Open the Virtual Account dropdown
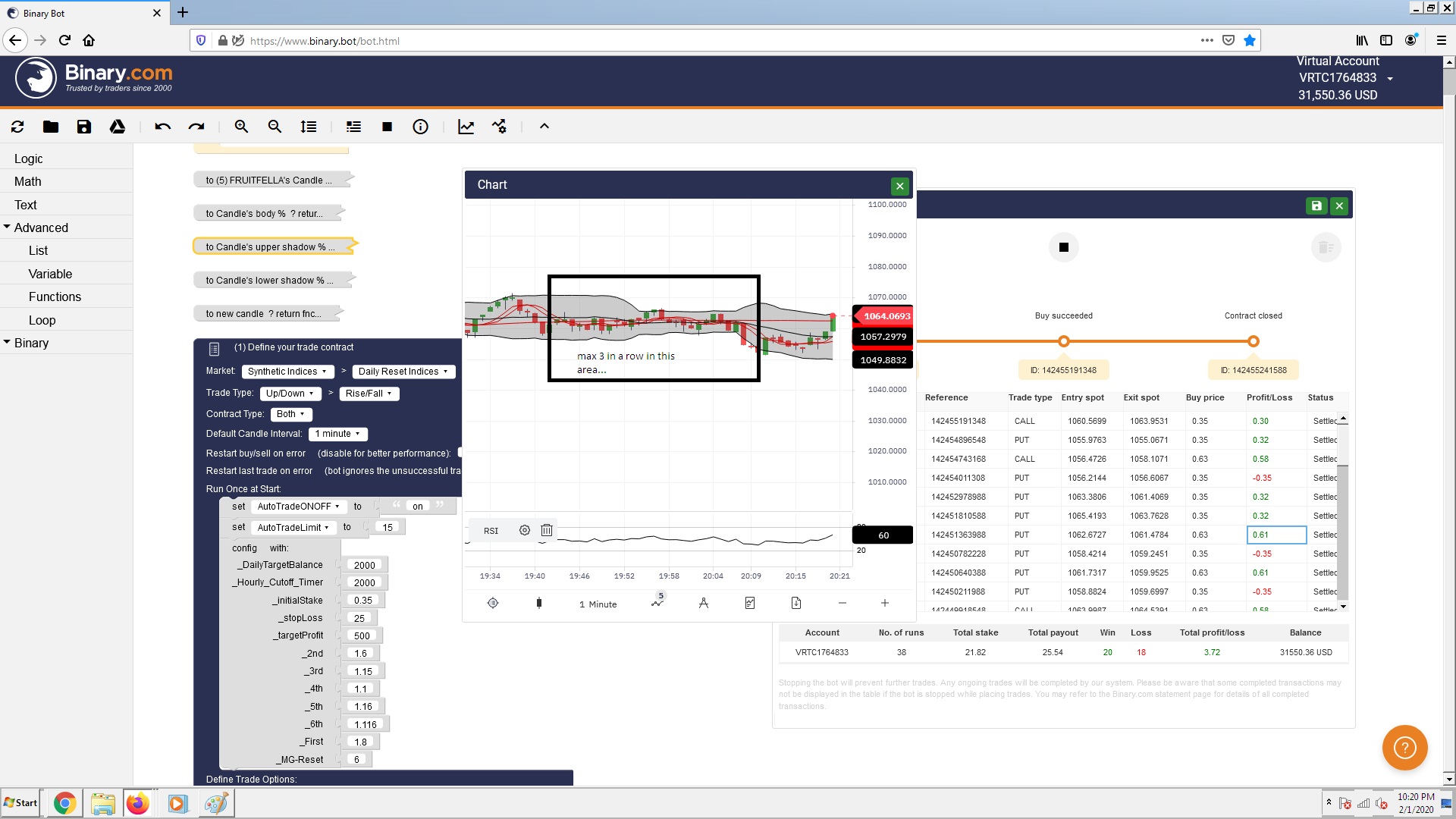The width and height of the screenshot is (1456, 819). click(x=1390, y=78)
